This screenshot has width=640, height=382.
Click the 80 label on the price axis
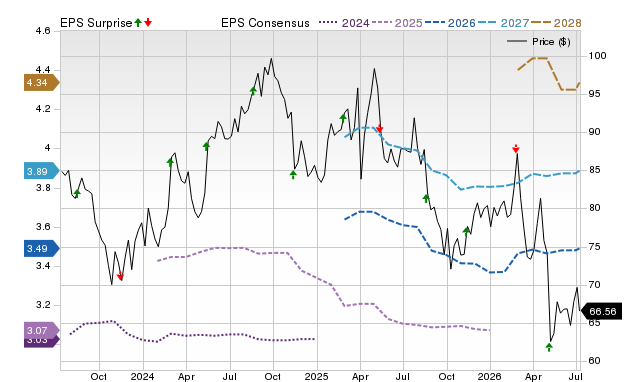(x=594, y=208)
